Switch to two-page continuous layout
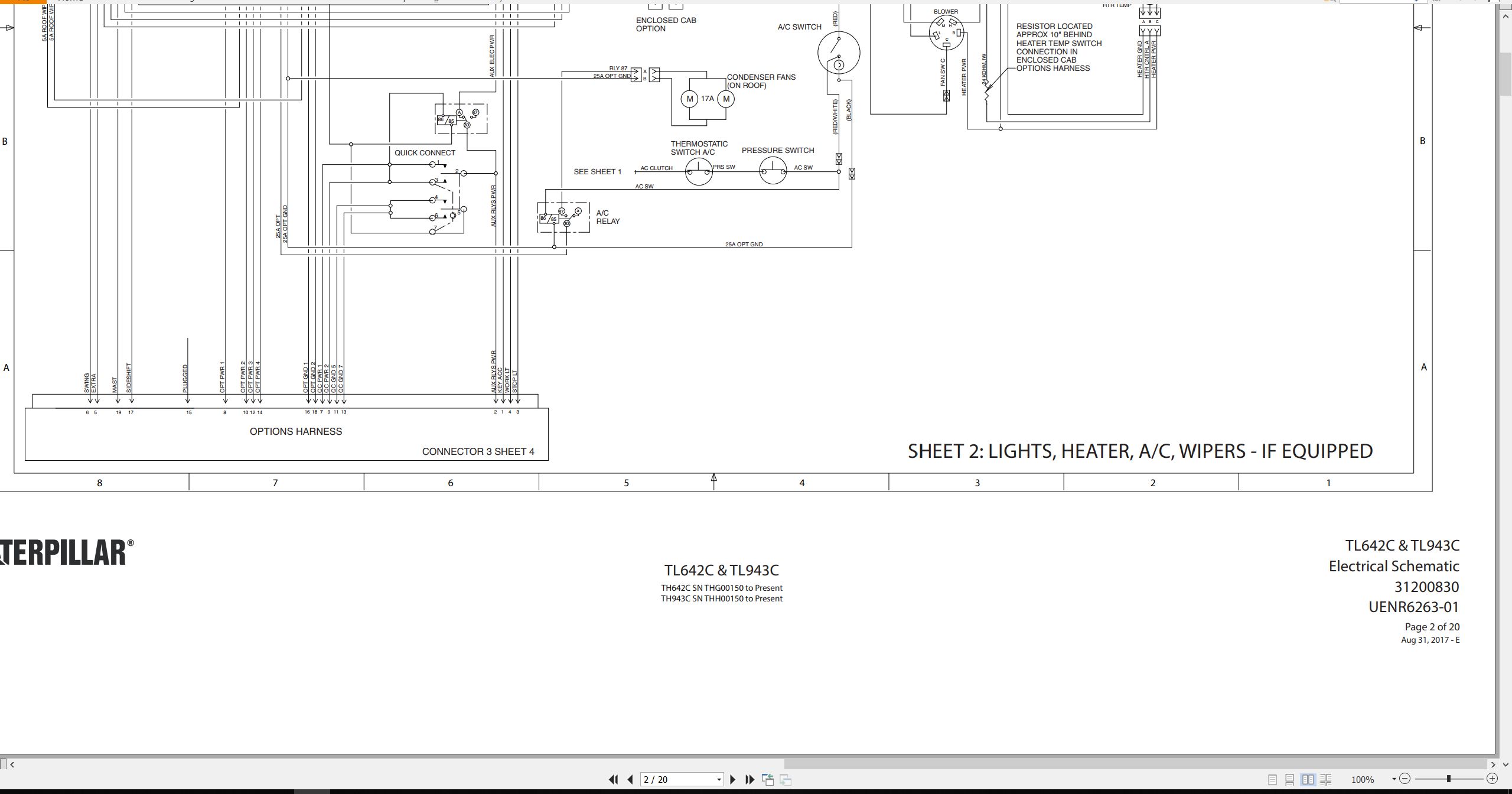This screenshot has height=794, width=1512. (x=1325, y=780)
